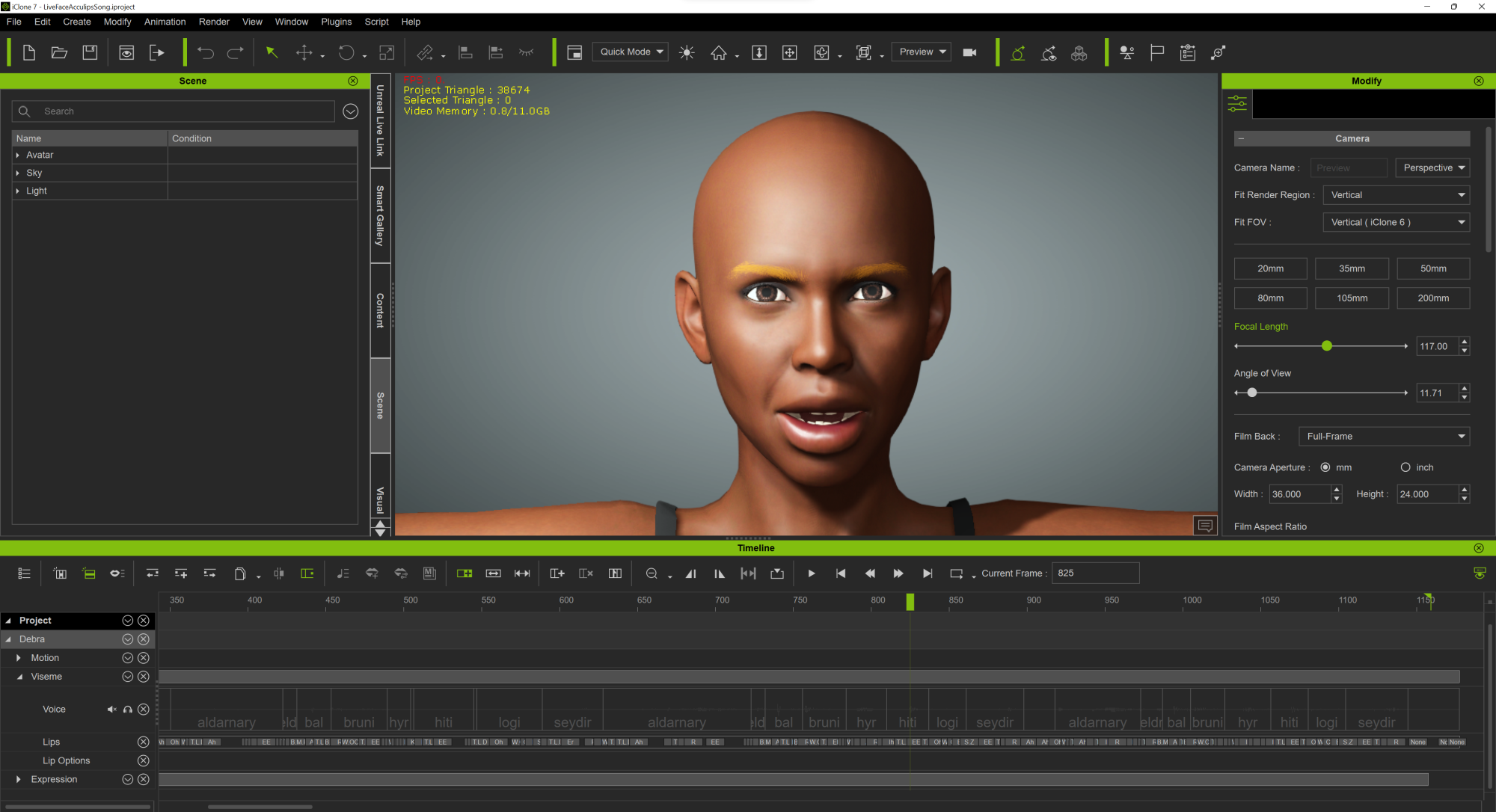1496x812 pixels.
Task: Choose the Rotate tool
Action: (x=346, y=52)
